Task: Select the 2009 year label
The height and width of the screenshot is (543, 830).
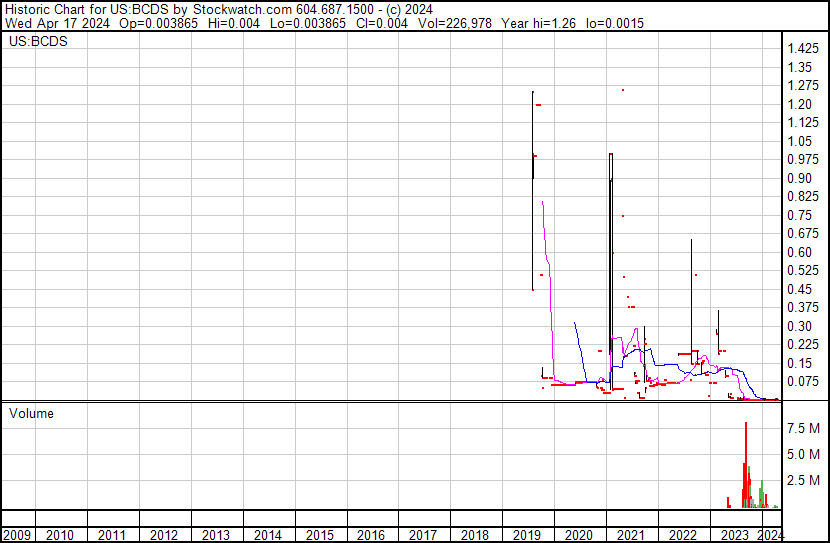Action: [x=17, y=535]
